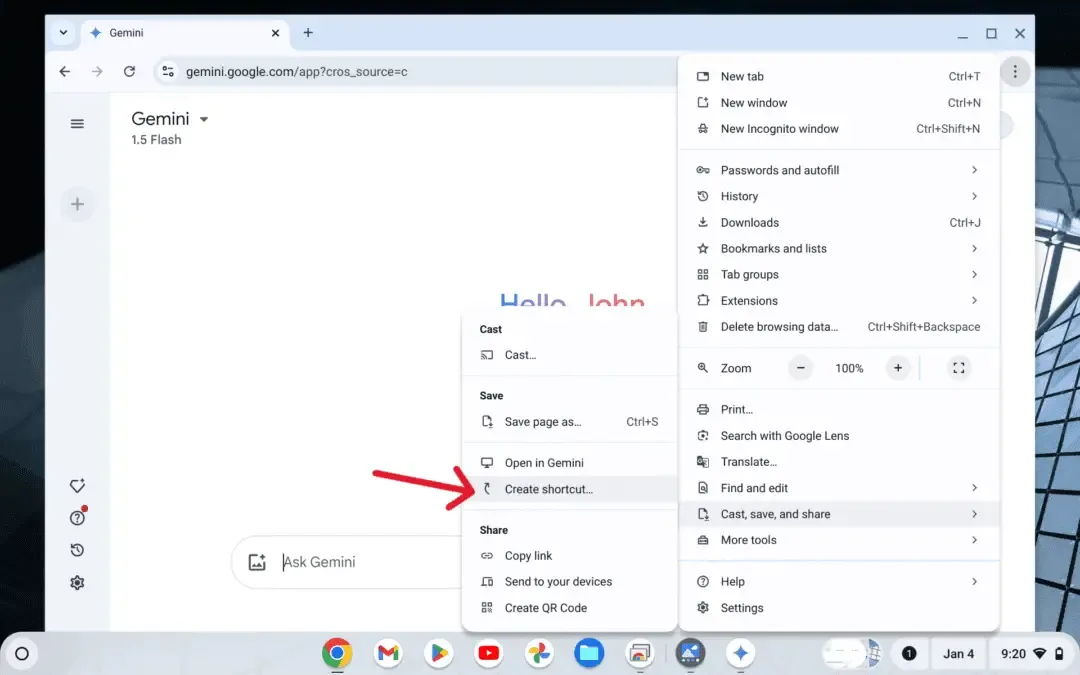The height and width of the screenshot is (675, 1080).
Task: Open site information icon in address bar
Action: [167, 72]
